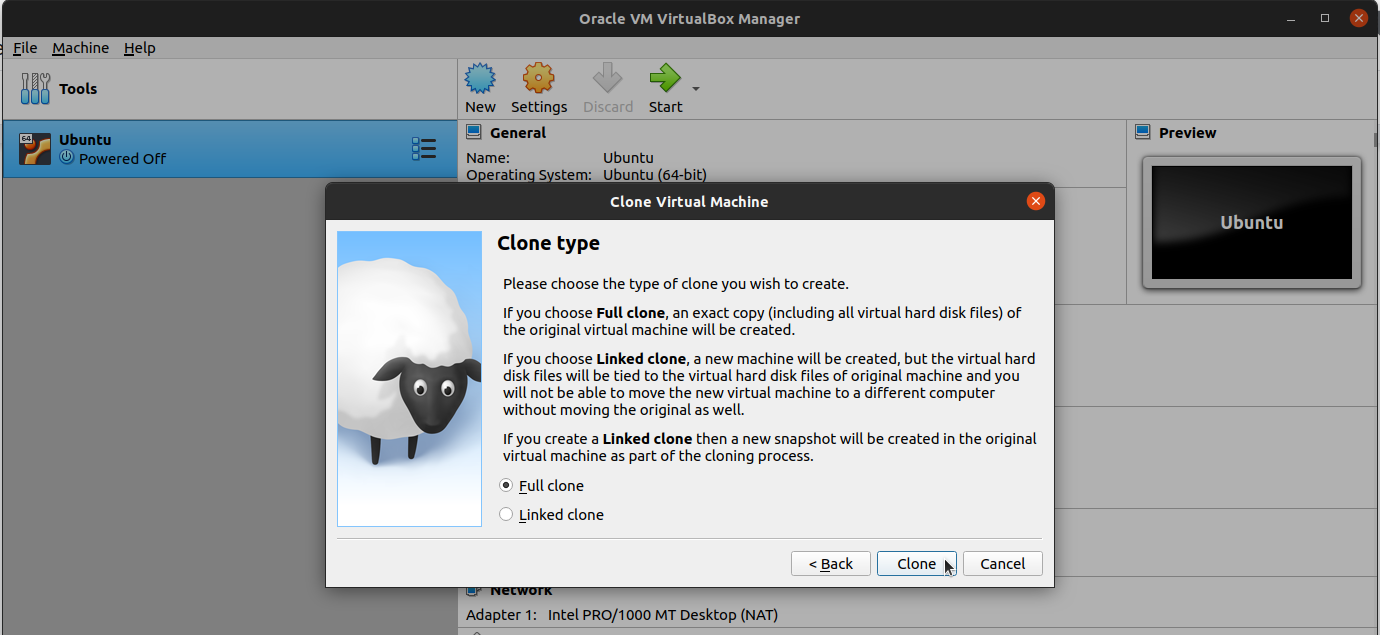Screen dimensions: 1380x635
Task: Minimize the VirtualBox Manager window
Action: tap(1293, 18)
